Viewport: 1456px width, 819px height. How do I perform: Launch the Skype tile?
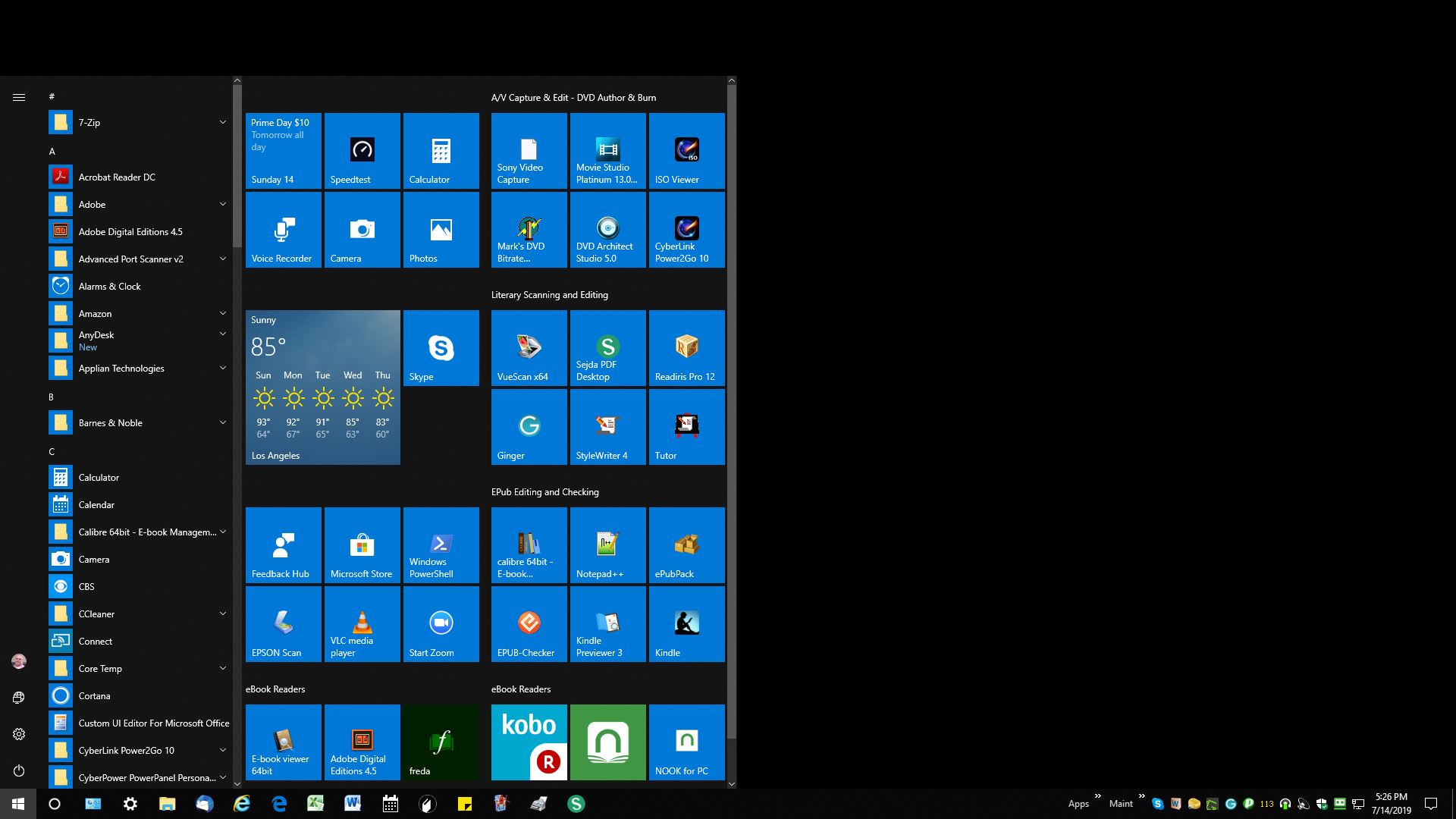441,348
